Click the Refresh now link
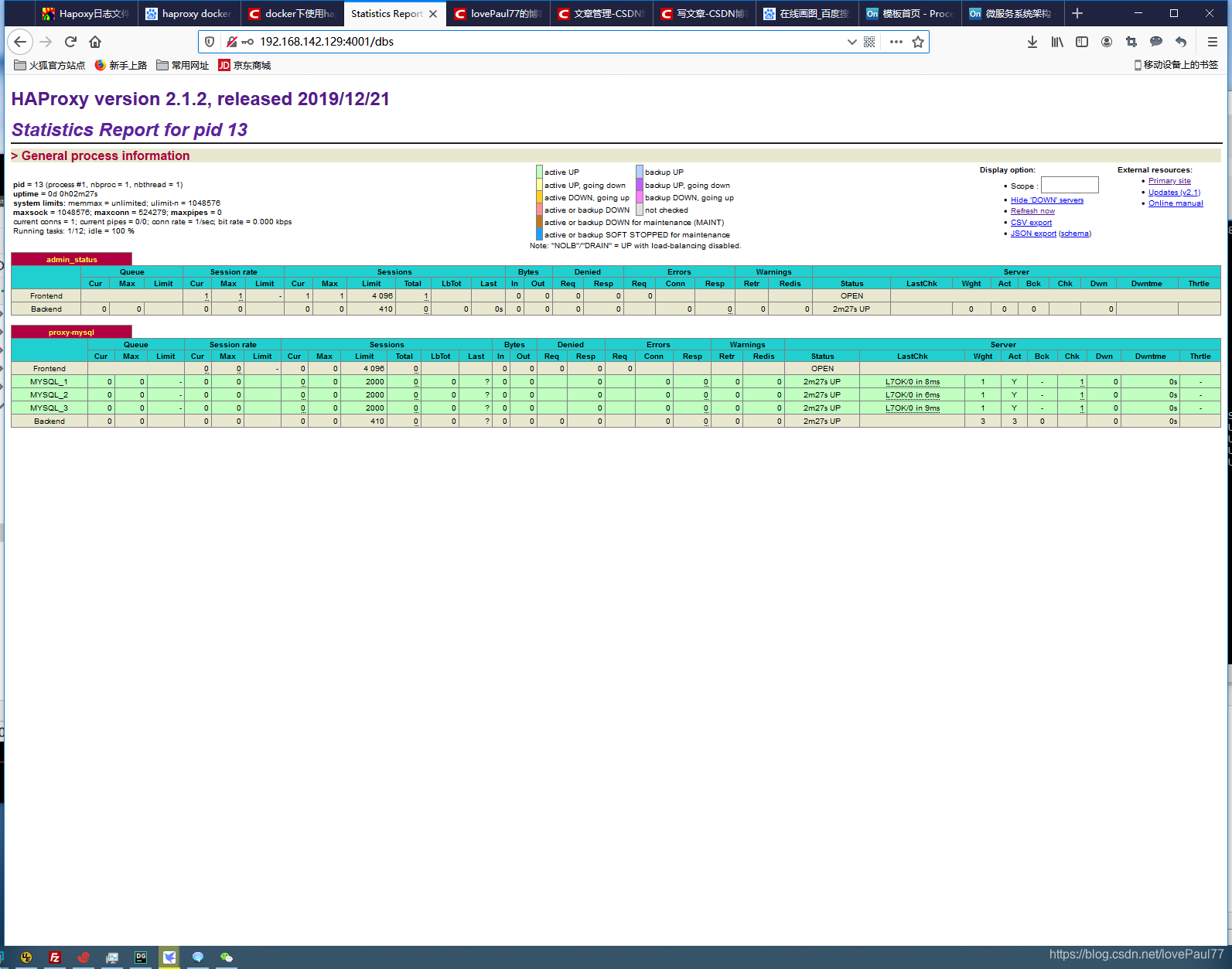 1032,211
